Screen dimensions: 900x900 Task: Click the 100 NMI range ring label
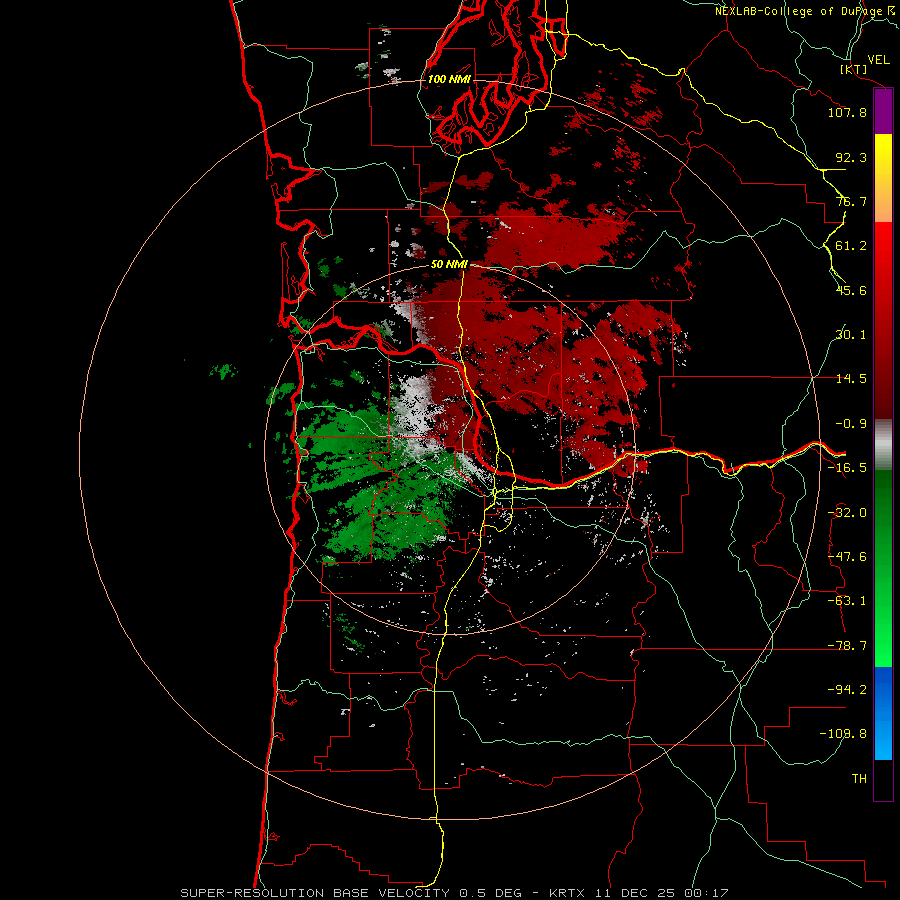[x=449, y=79]
